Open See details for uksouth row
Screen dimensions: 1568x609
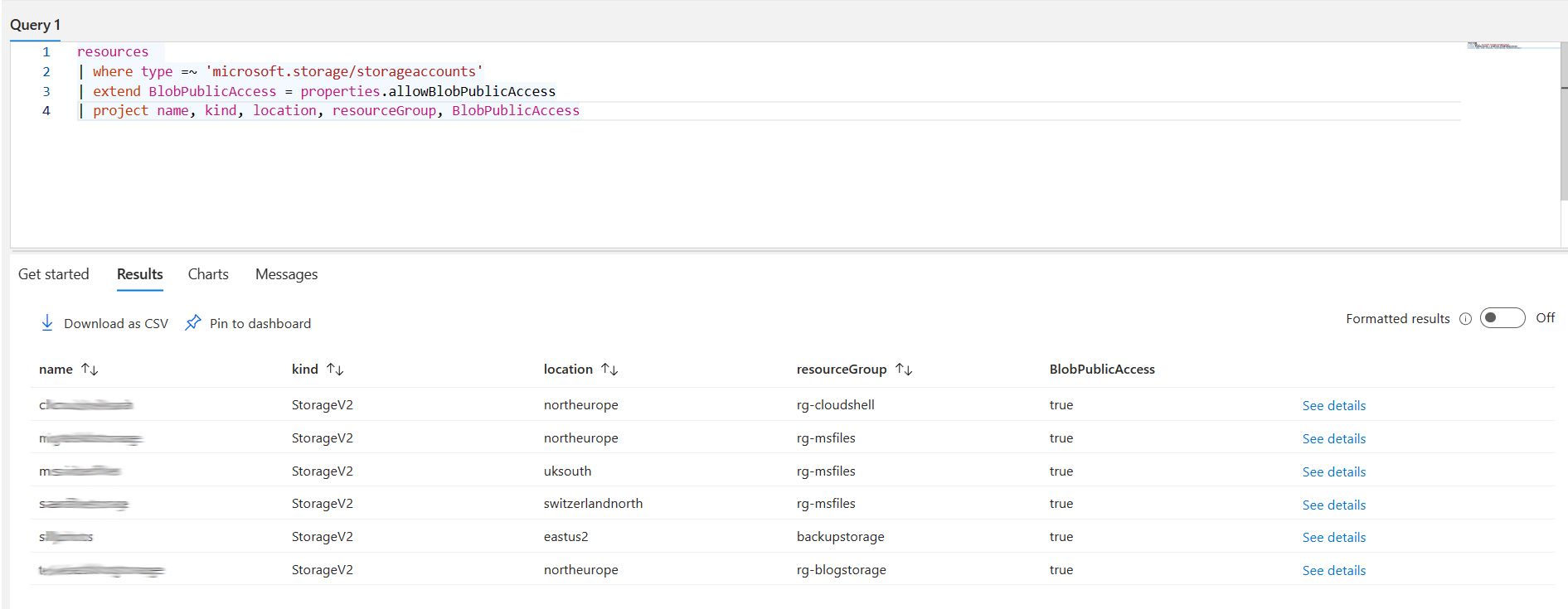[1334, 472]
